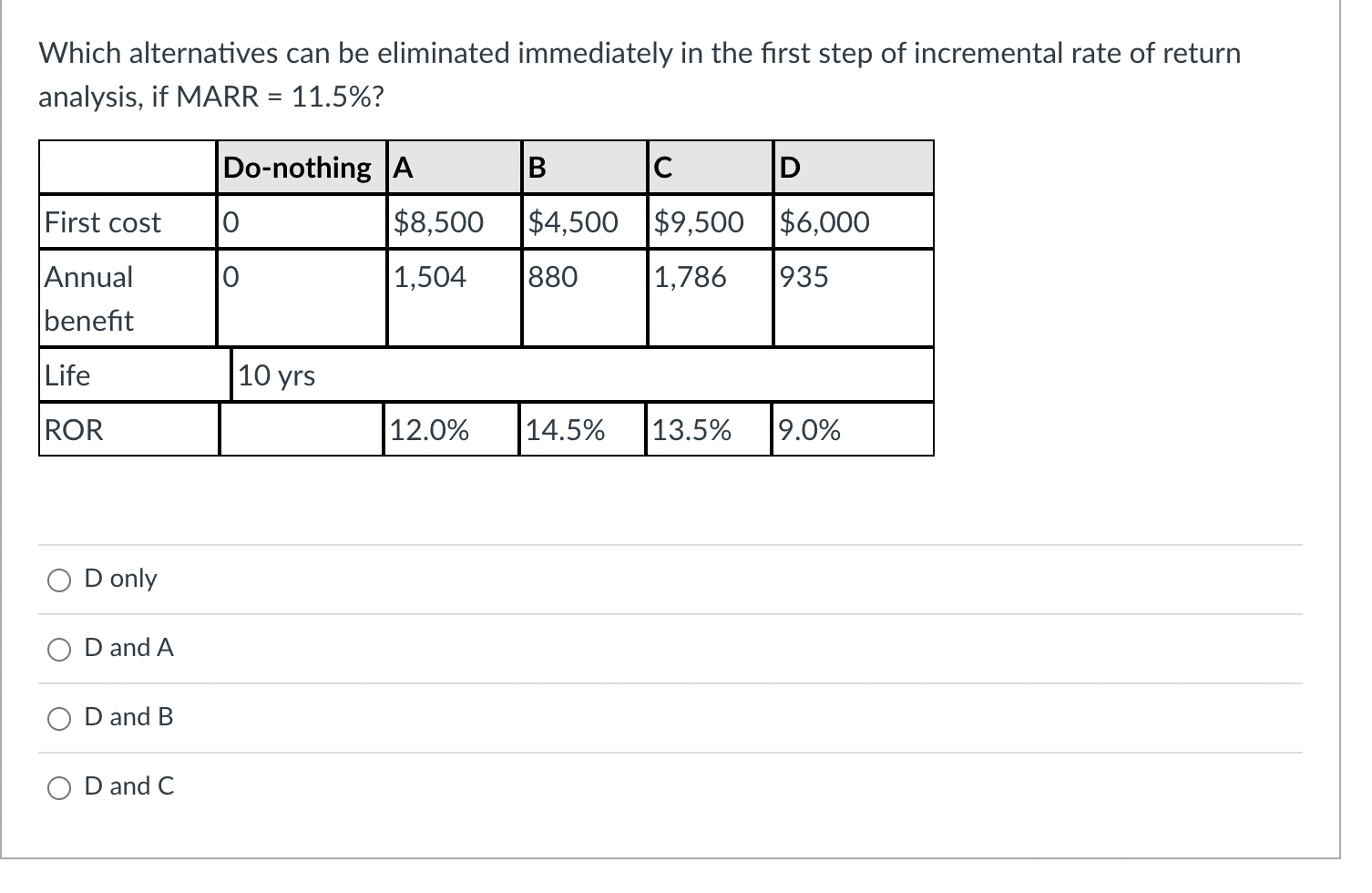The image size is (1372, 893).
Task: Select the 'D and B' answer option
Action: (x=60, y=717)
